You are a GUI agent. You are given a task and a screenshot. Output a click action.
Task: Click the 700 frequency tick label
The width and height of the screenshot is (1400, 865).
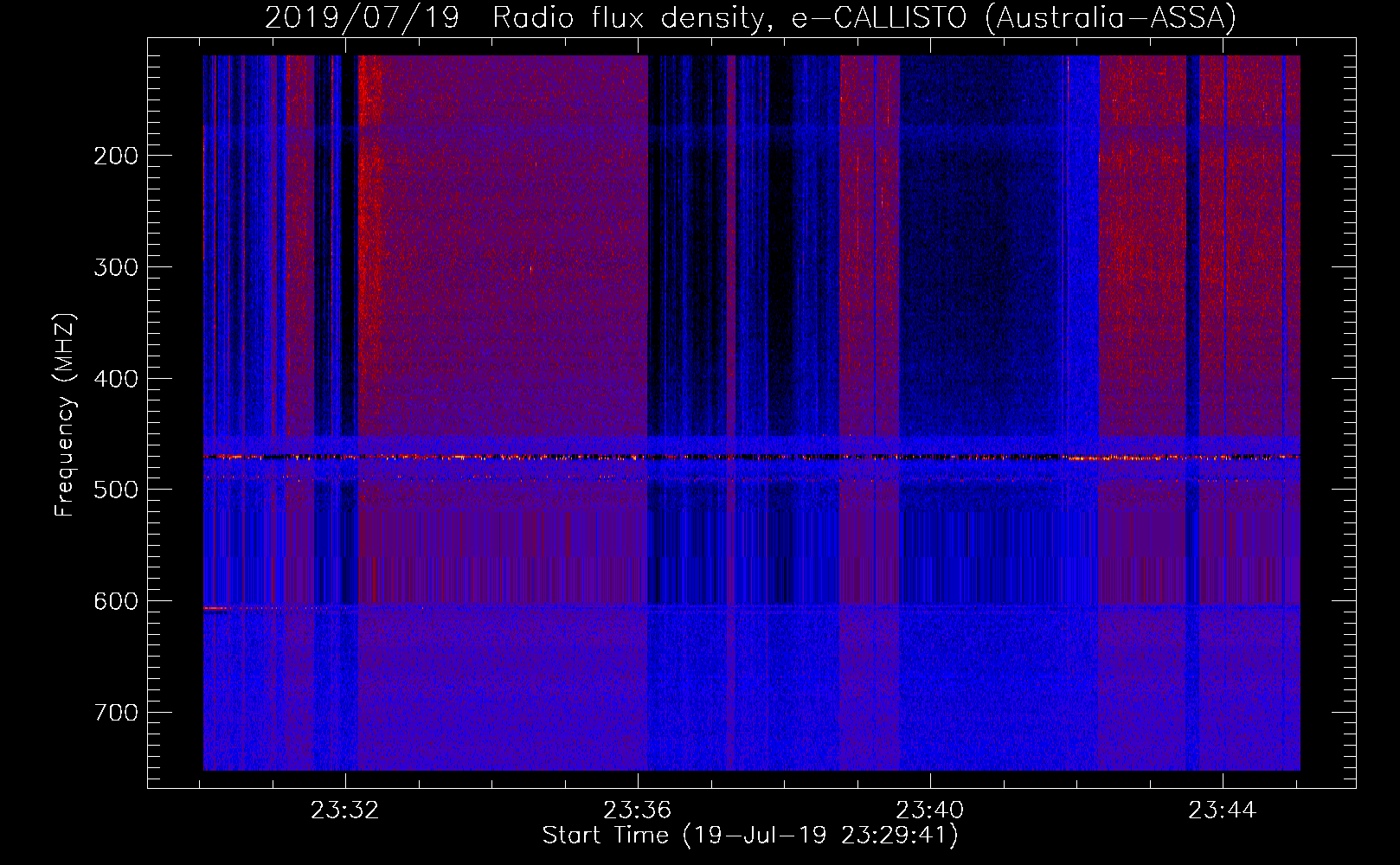(116, 713)
